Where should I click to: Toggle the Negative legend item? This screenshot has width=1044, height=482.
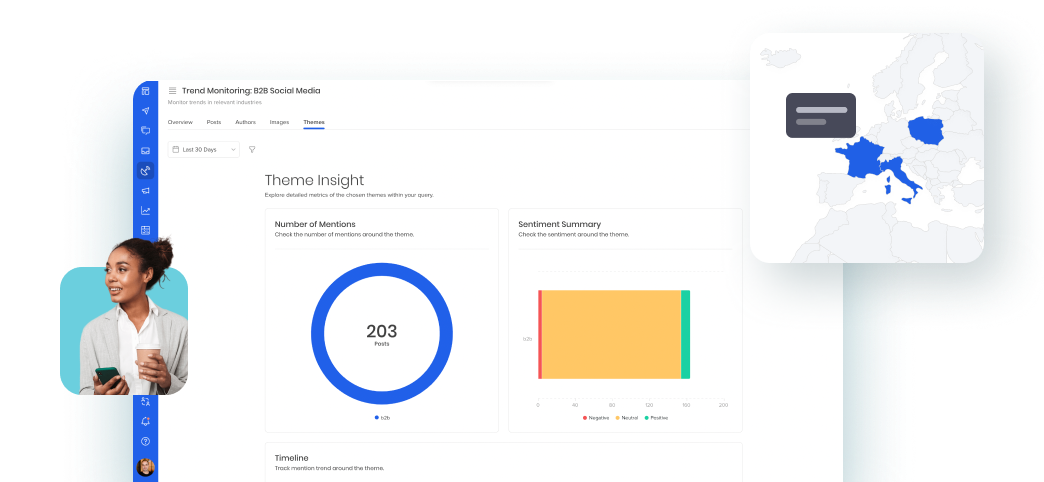[596, 417]
